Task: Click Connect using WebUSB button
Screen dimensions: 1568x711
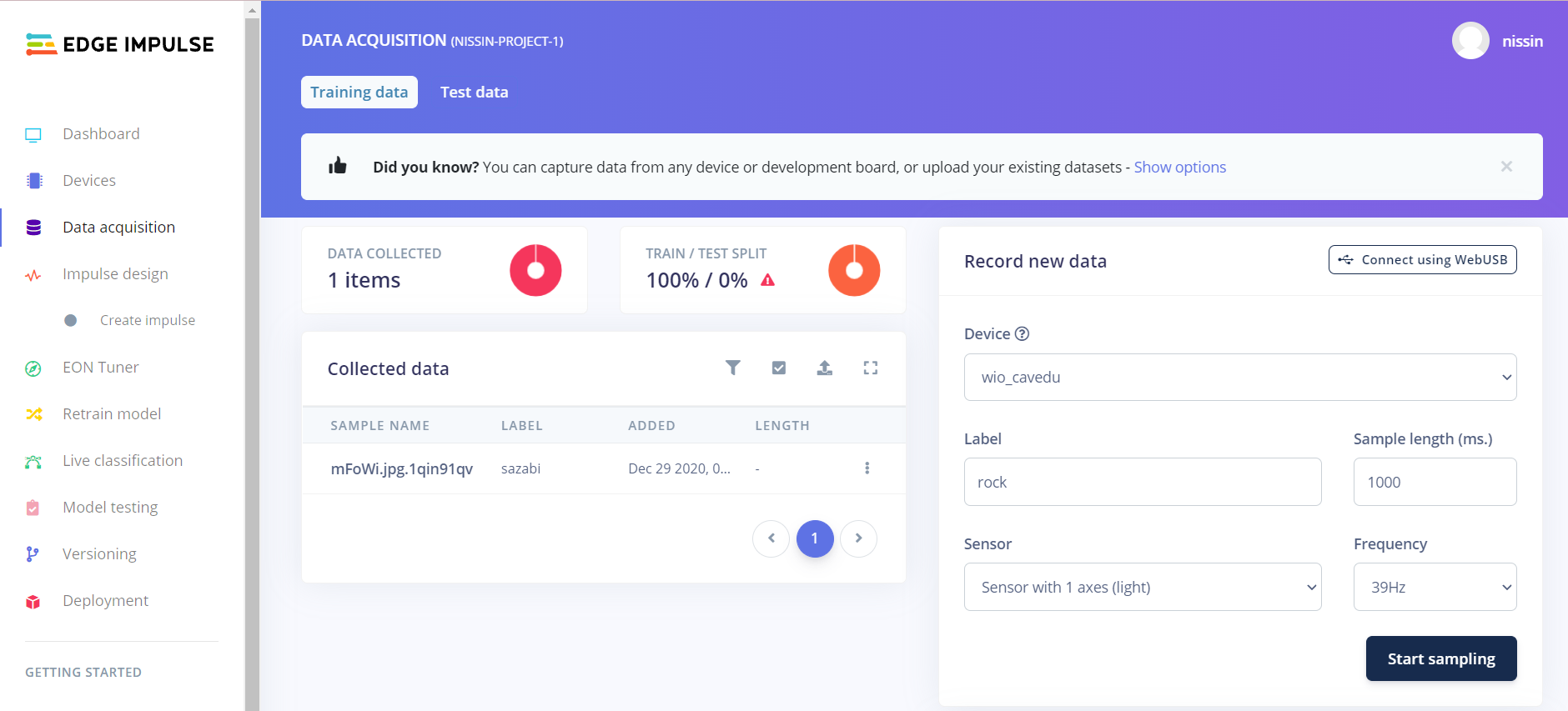Action: [x=1423, y=260]
